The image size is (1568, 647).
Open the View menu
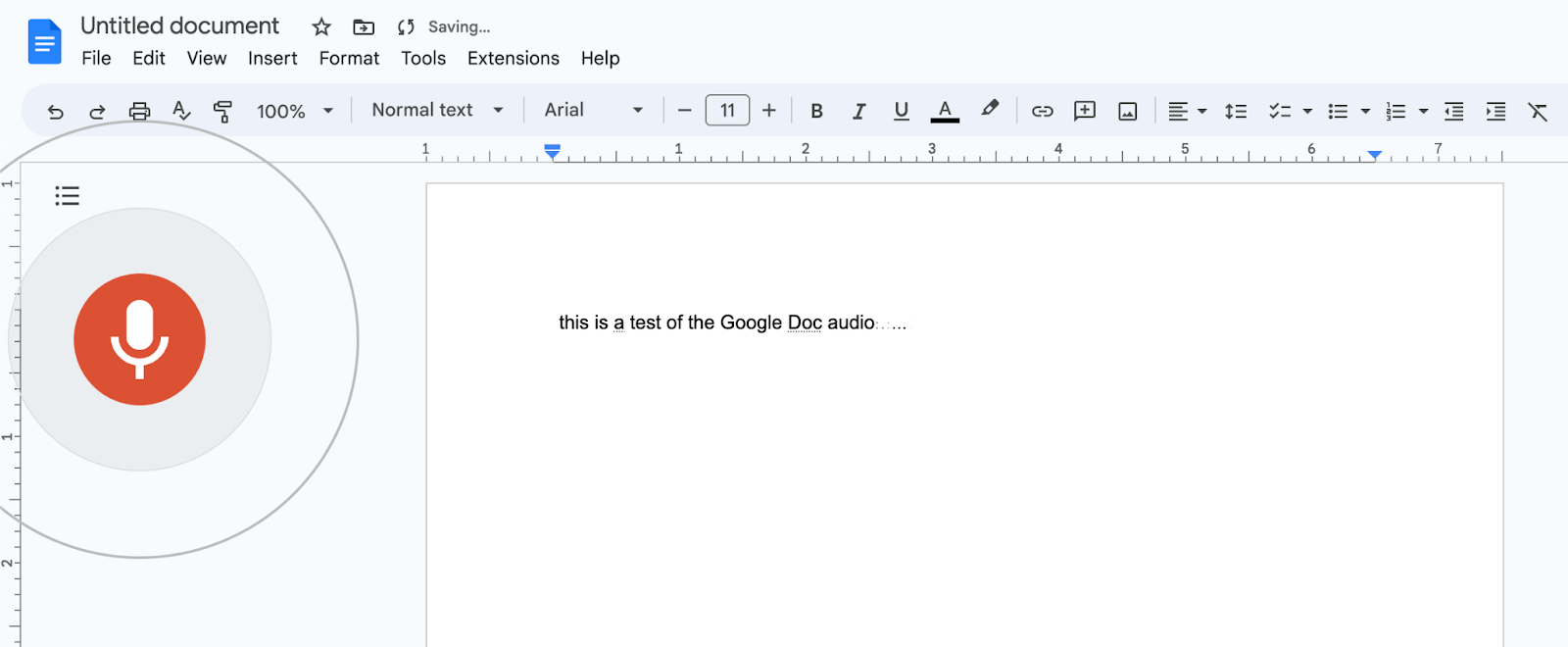click(207, 58)
